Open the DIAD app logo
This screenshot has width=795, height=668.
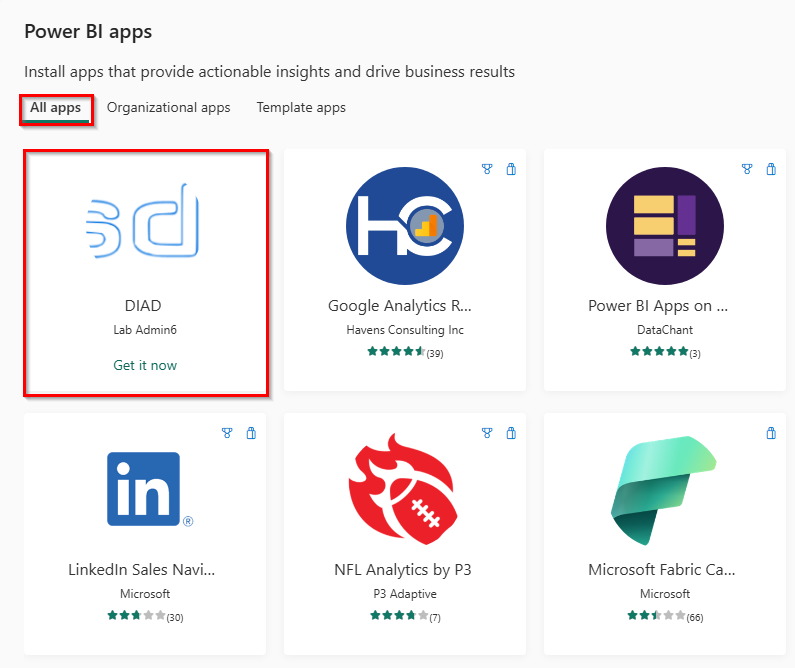point(143,221)
